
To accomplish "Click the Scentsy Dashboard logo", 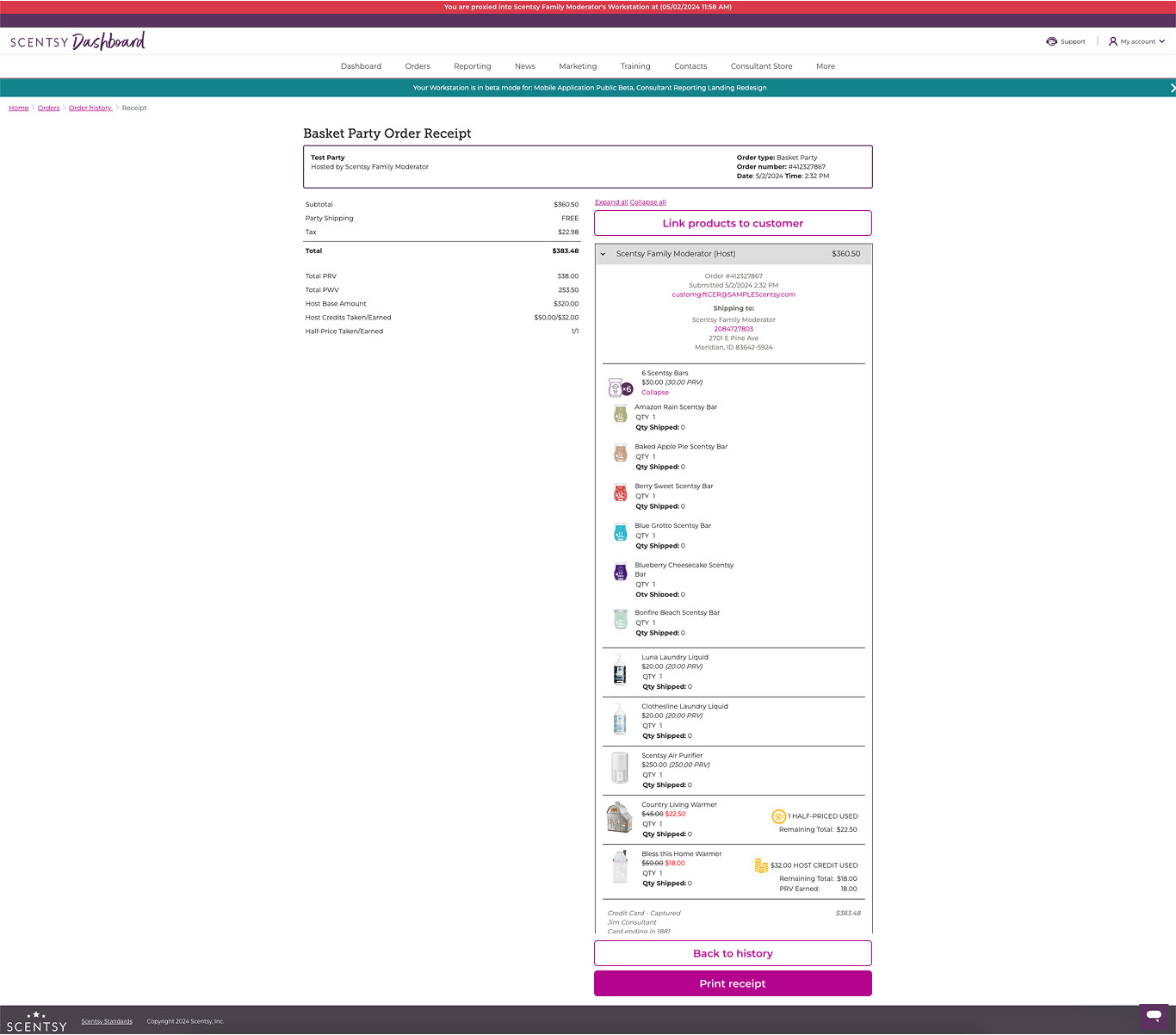I will click(77, 41).
